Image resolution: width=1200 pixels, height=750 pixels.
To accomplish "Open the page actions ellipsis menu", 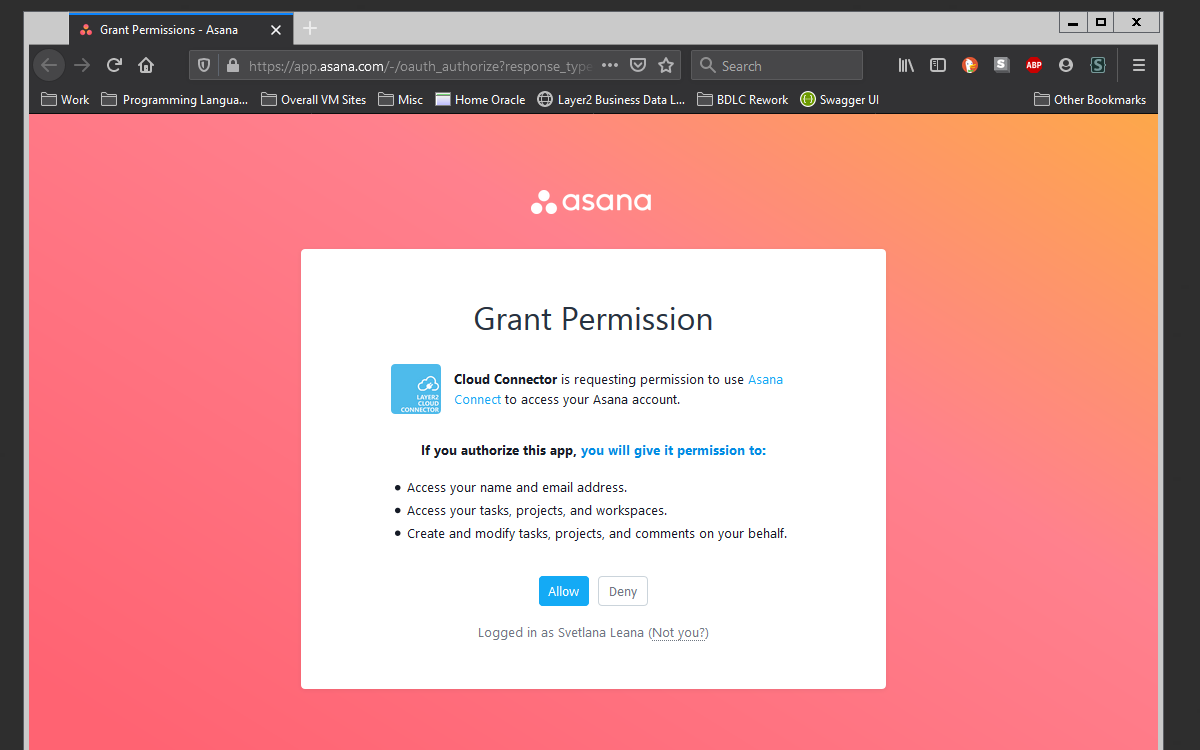I will 610,66.
